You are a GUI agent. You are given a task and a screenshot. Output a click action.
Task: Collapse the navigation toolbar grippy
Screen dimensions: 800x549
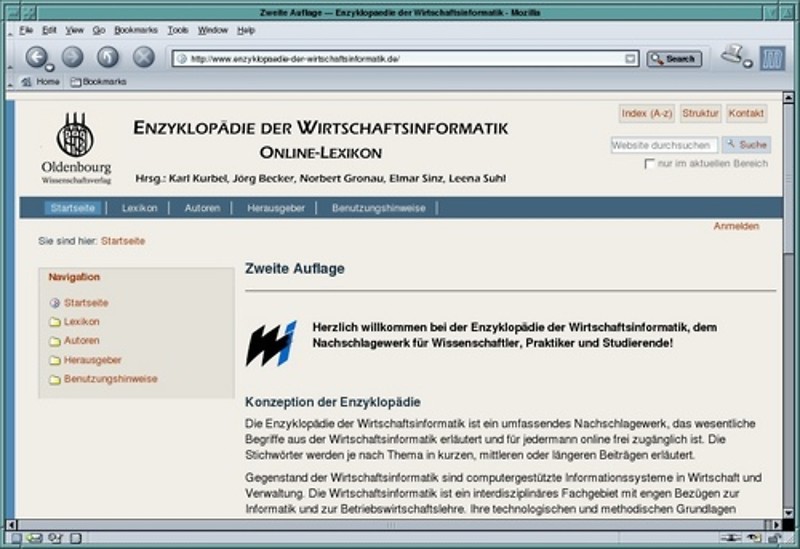click(10, 58)
